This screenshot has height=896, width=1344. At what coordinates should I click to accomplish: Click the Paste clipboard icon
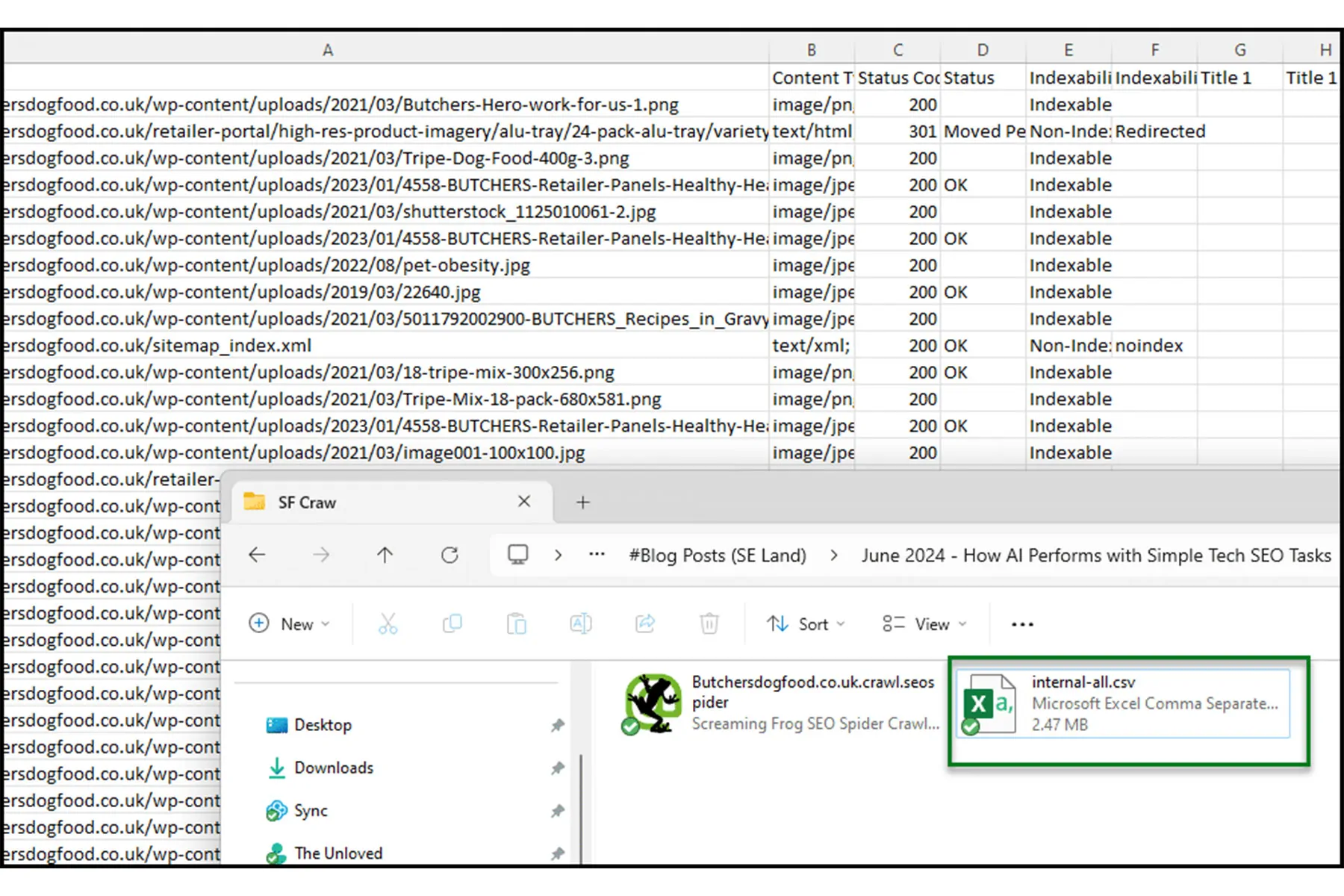pos(516,623)
